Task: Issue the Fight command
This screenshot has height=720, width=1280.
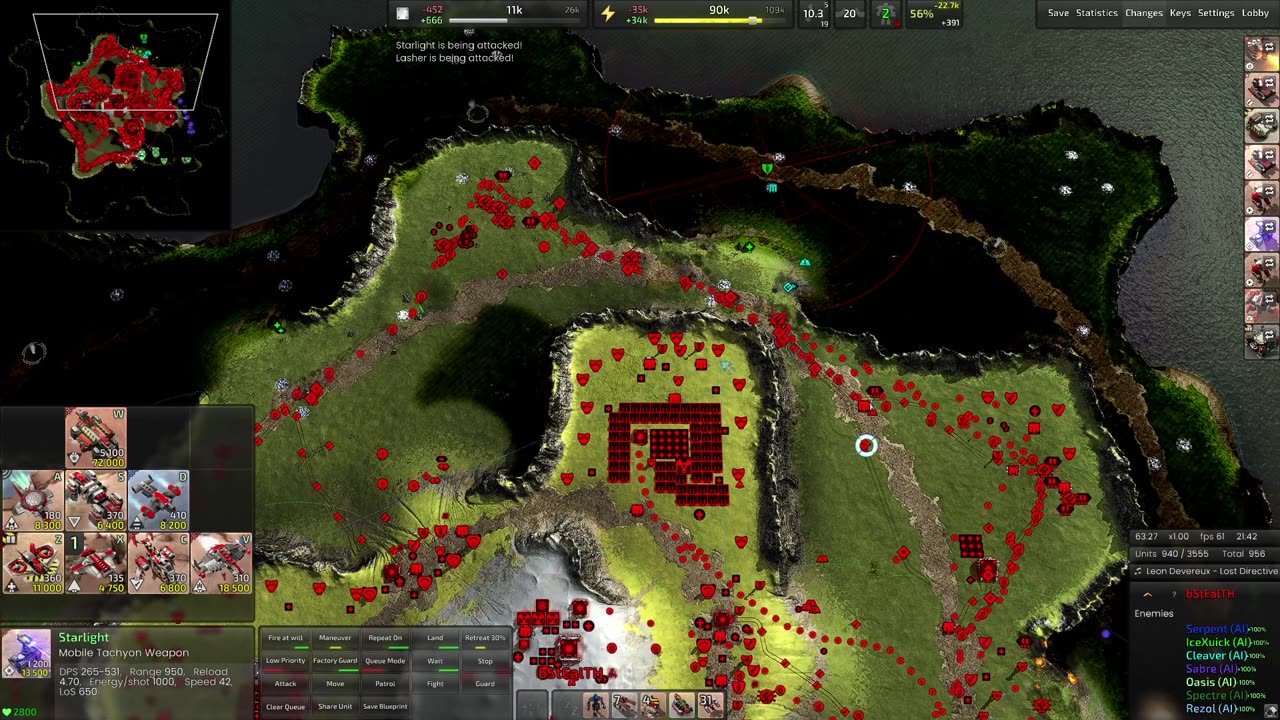Action: coord(435,684)
